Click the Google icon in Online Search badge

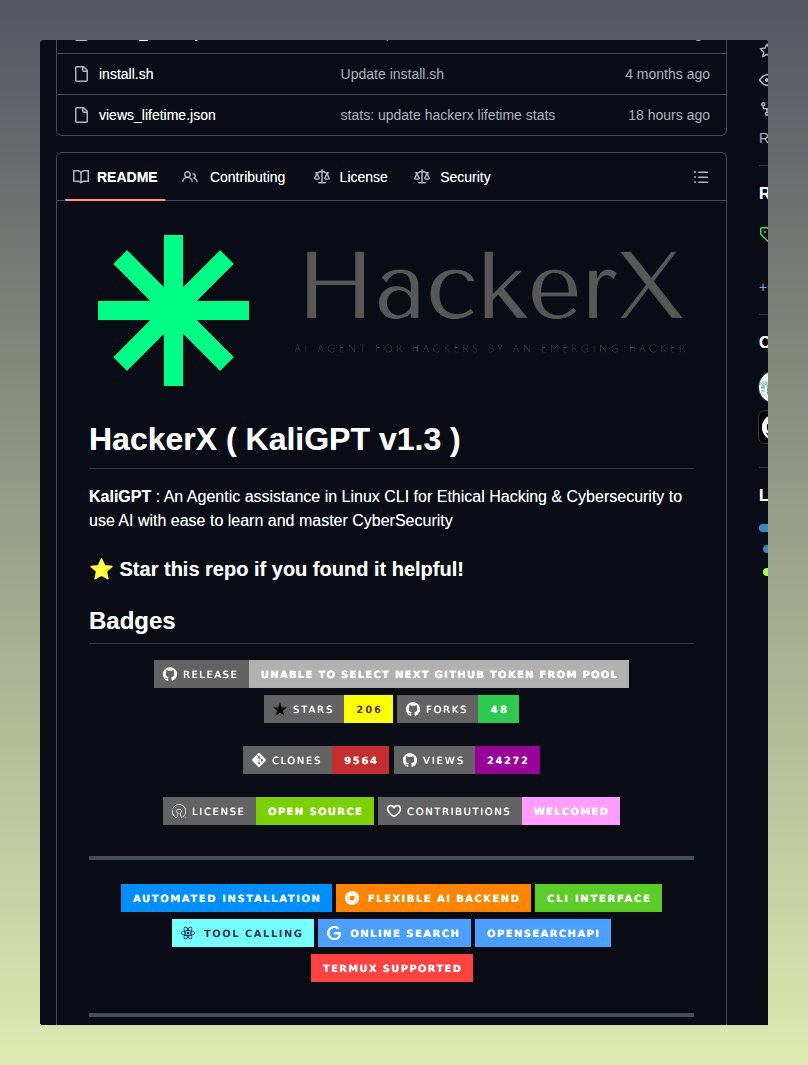[x=334, y=933]
